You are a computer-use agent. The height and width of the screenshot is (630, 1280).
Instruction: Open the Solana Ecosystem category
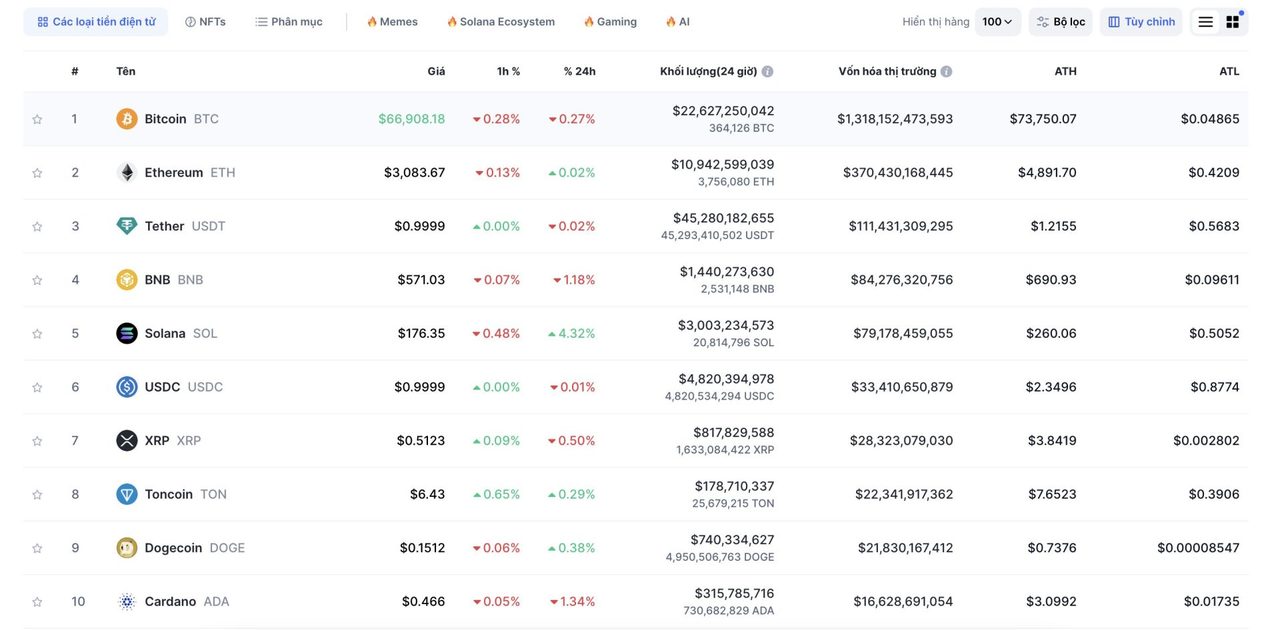click(x=500, y=22)
